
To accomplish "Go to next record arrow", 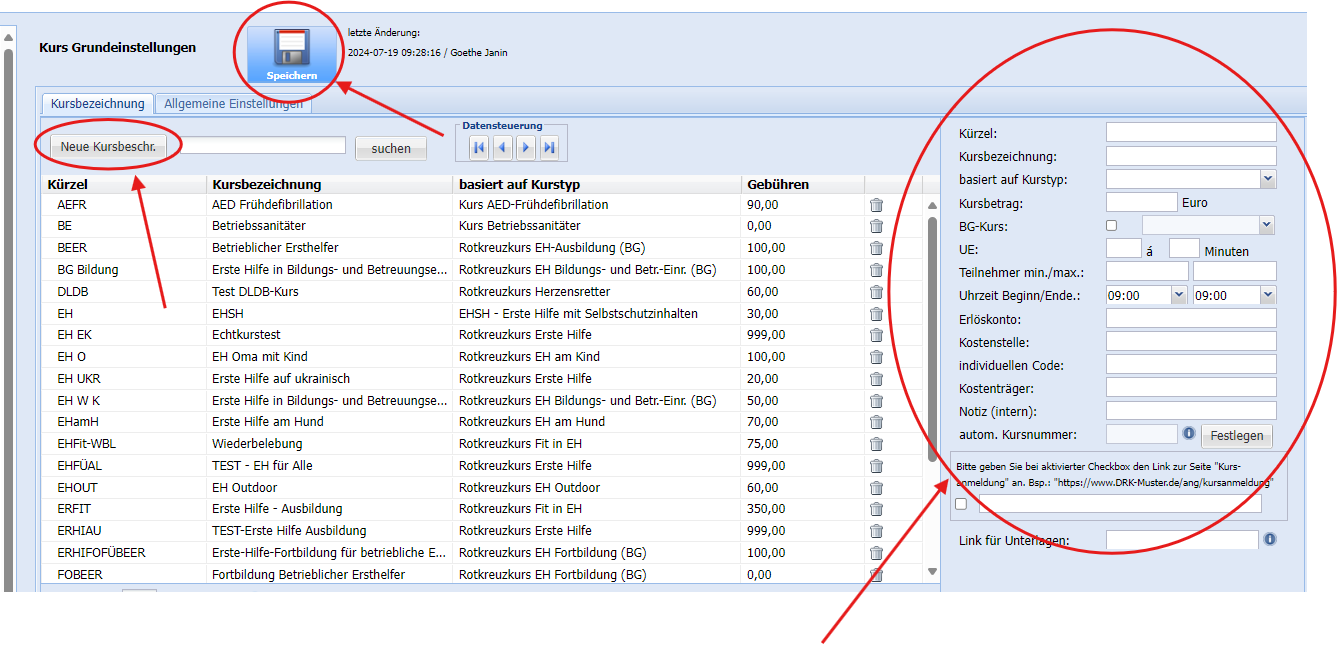I will 526,148.
